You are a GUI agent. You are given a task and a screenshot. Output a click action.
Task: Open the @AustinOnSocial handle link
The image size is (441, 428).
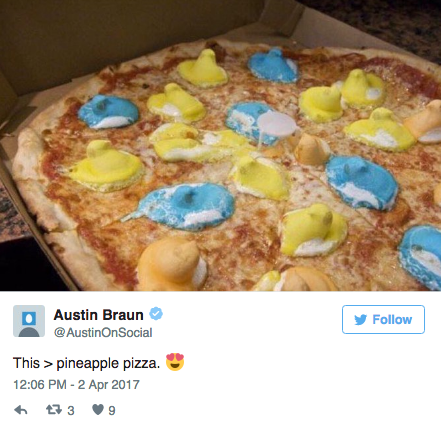tap(103, 332)
